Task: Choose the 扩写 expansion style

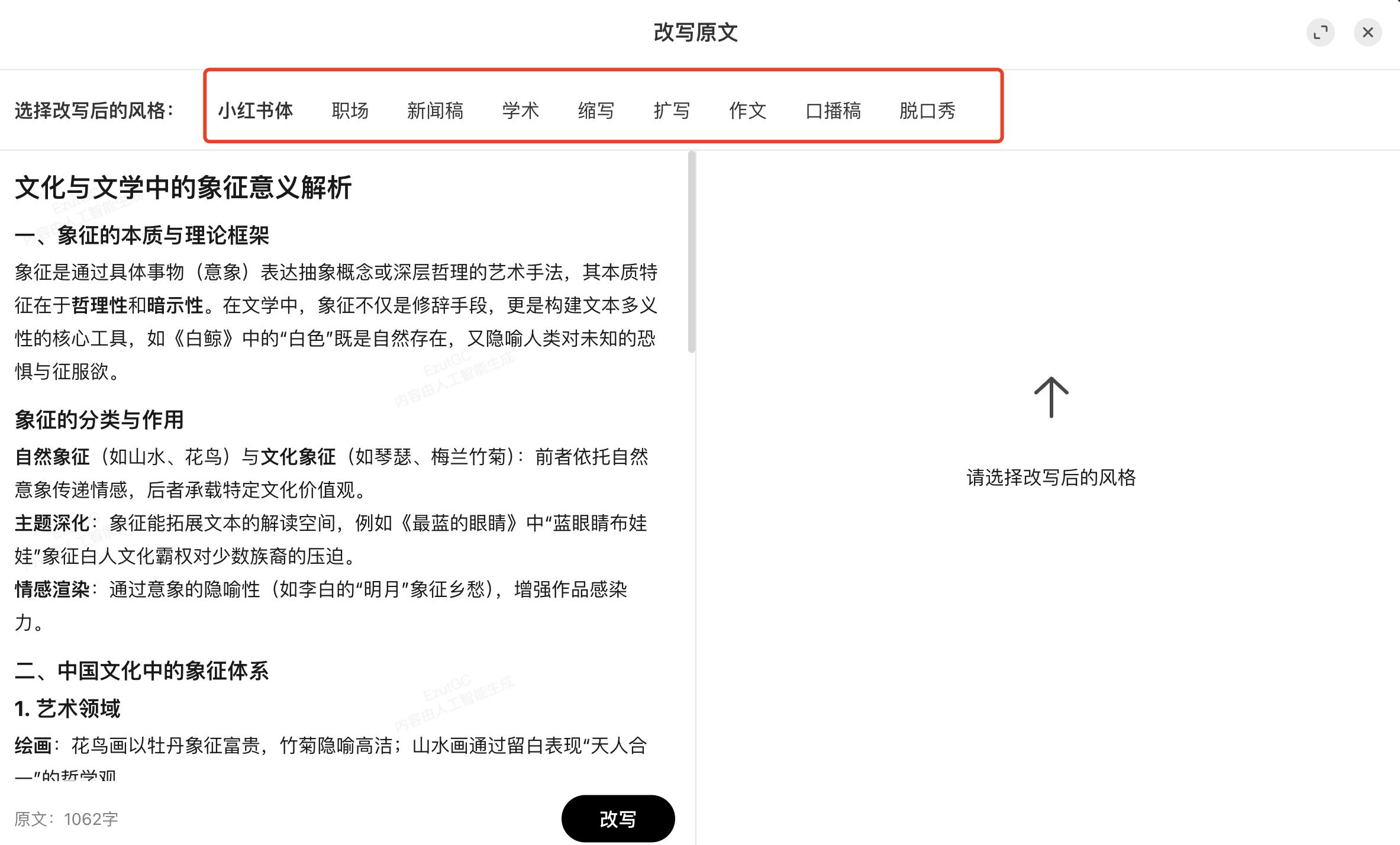Action: coord(672,111)
